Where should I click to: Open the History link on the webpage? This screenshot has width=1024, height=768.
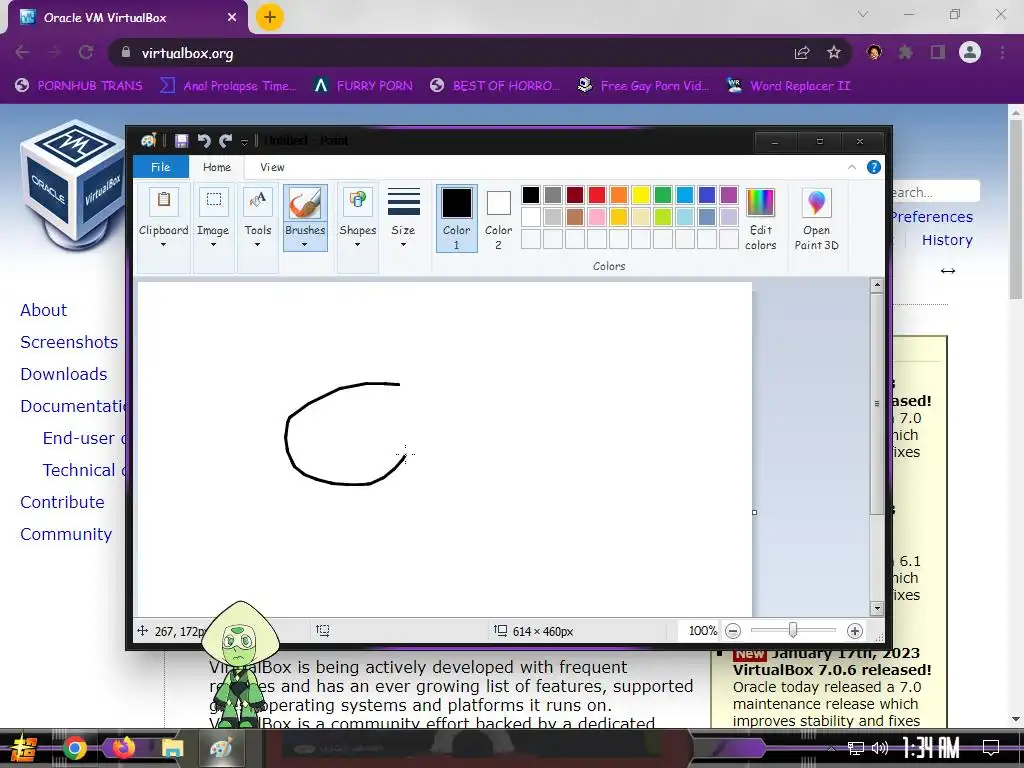pos(947,240)
